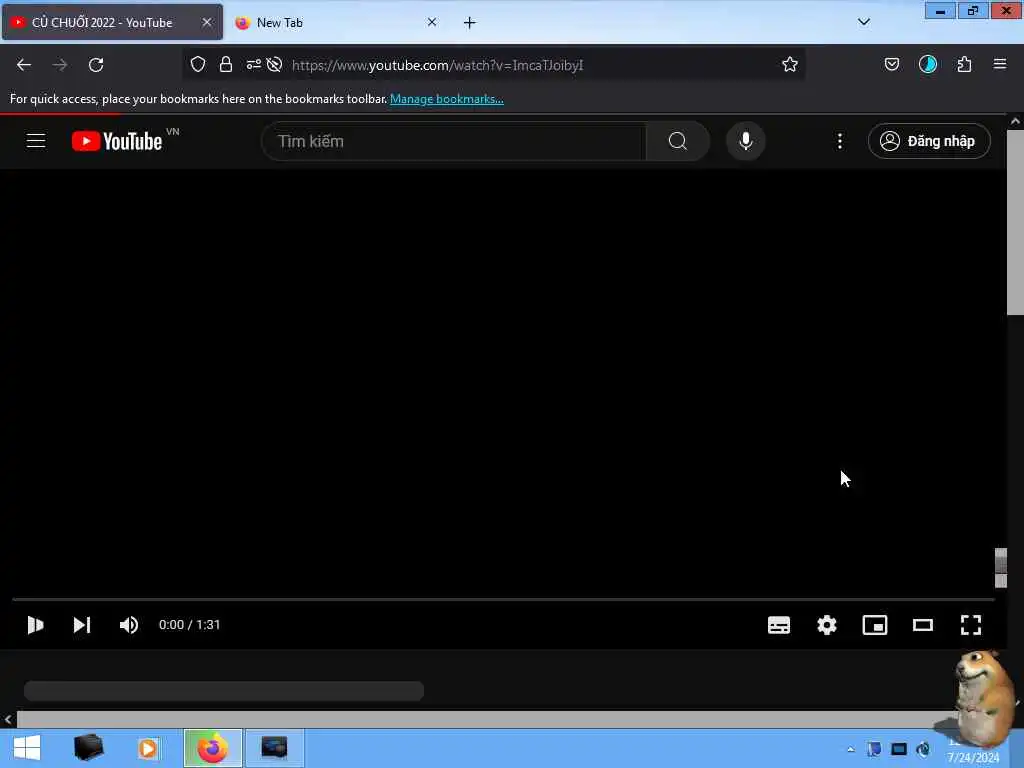Image resolution: width=1024 pixels, height=768 pixels.
Task: Search by voice with microphone
Action: (x=745, y=141)
